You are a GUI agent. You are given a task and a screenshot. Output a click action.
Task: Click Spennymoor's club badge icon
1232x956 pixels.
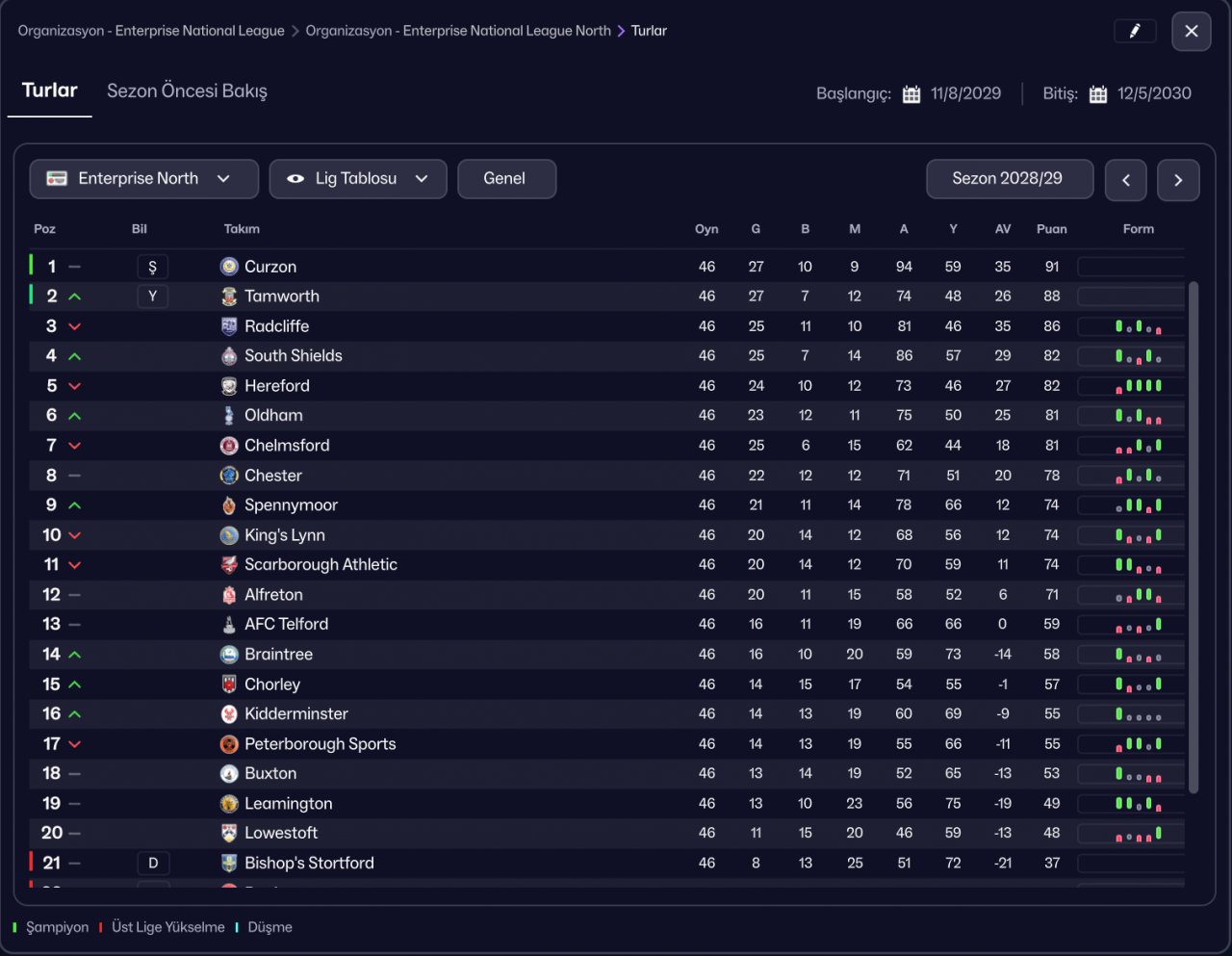229,505
